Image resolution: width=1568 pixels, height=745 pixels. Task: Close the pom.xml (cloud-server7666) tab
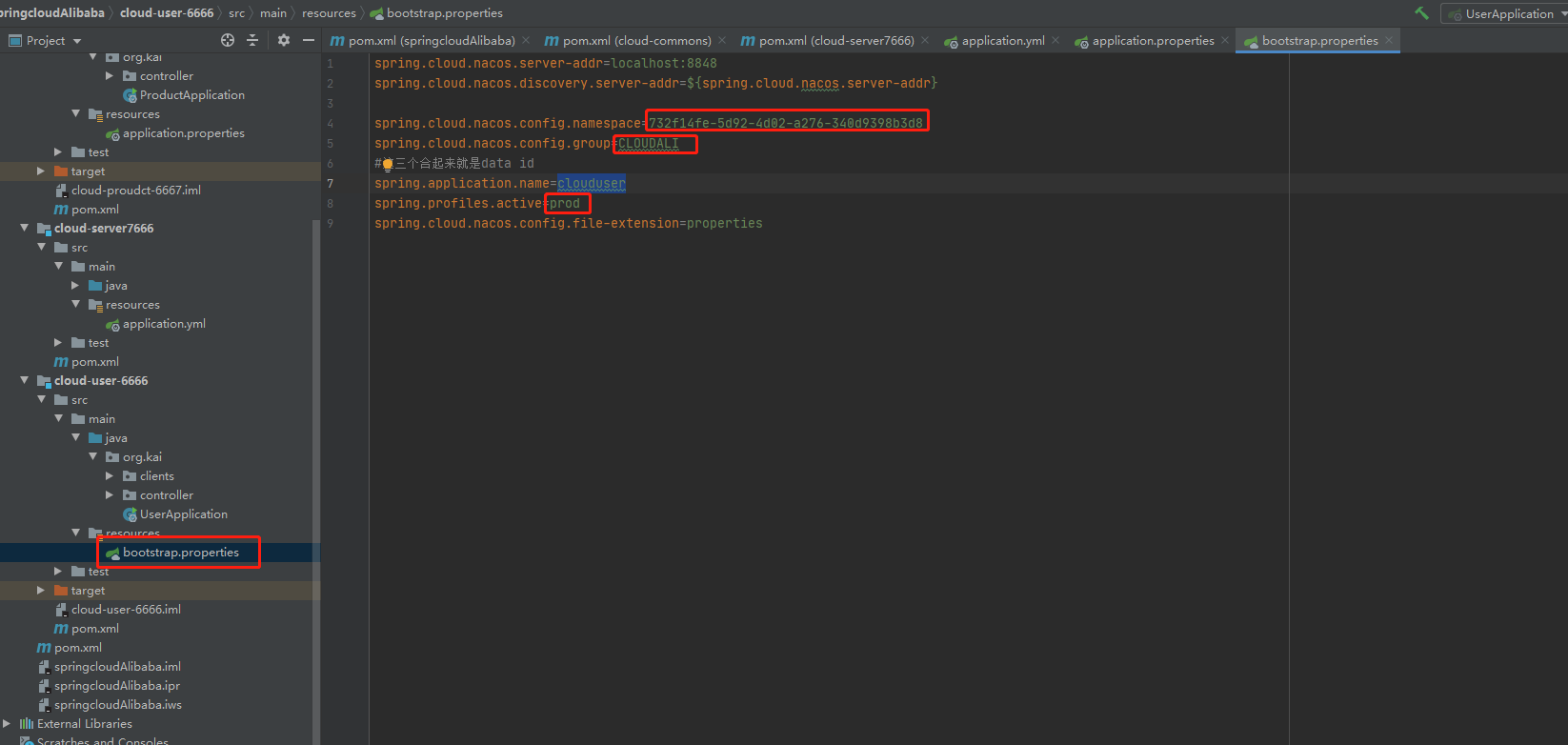tap(925, 40)
